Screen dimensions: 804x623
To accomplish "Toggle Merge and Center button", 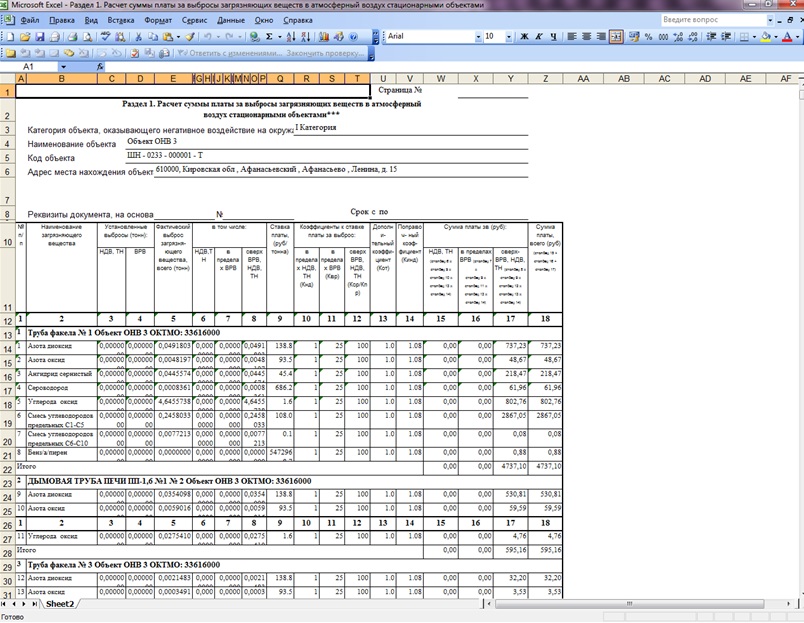I will (617, 36).
